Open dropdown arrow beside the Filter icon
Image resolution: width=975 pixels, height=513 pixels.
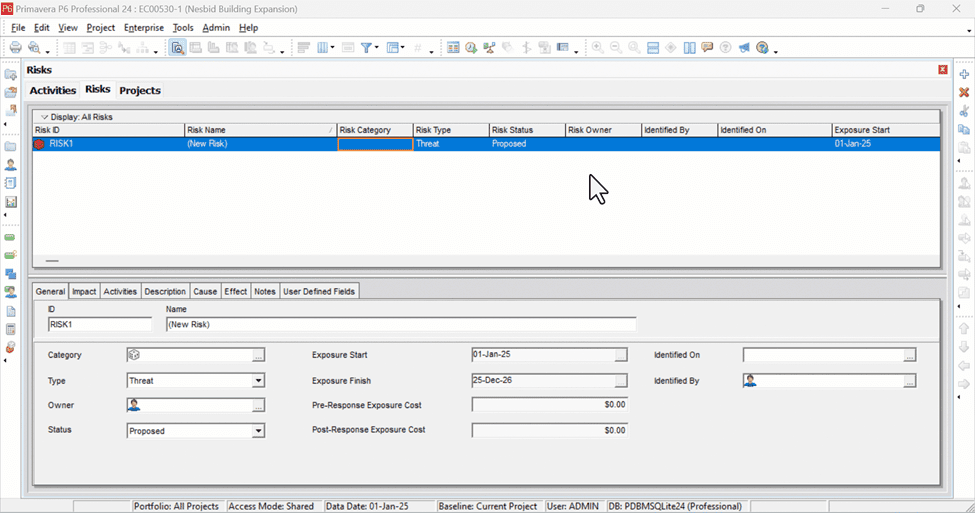pyautogui.click(x=376, y=48)
